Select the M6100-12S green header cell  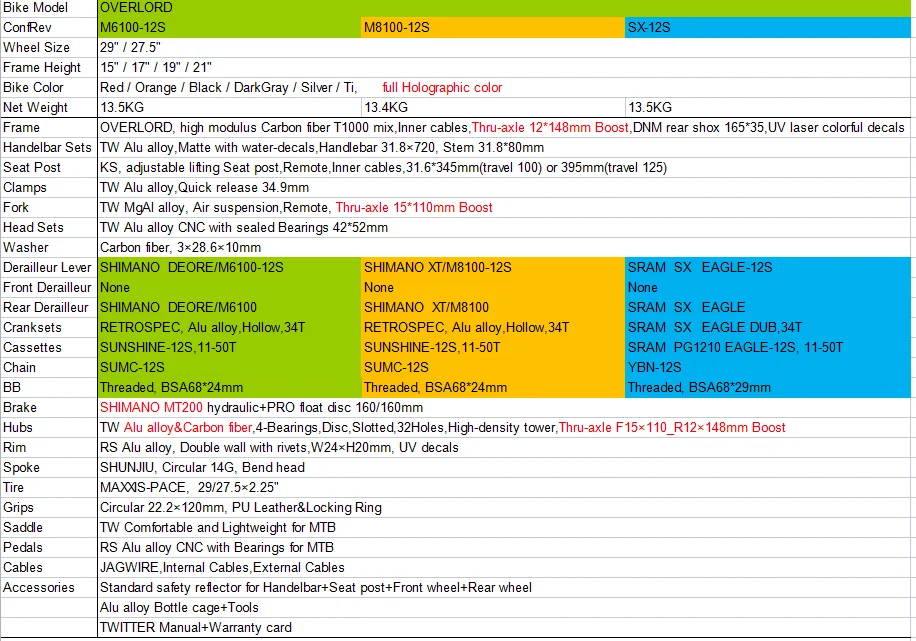229,27
